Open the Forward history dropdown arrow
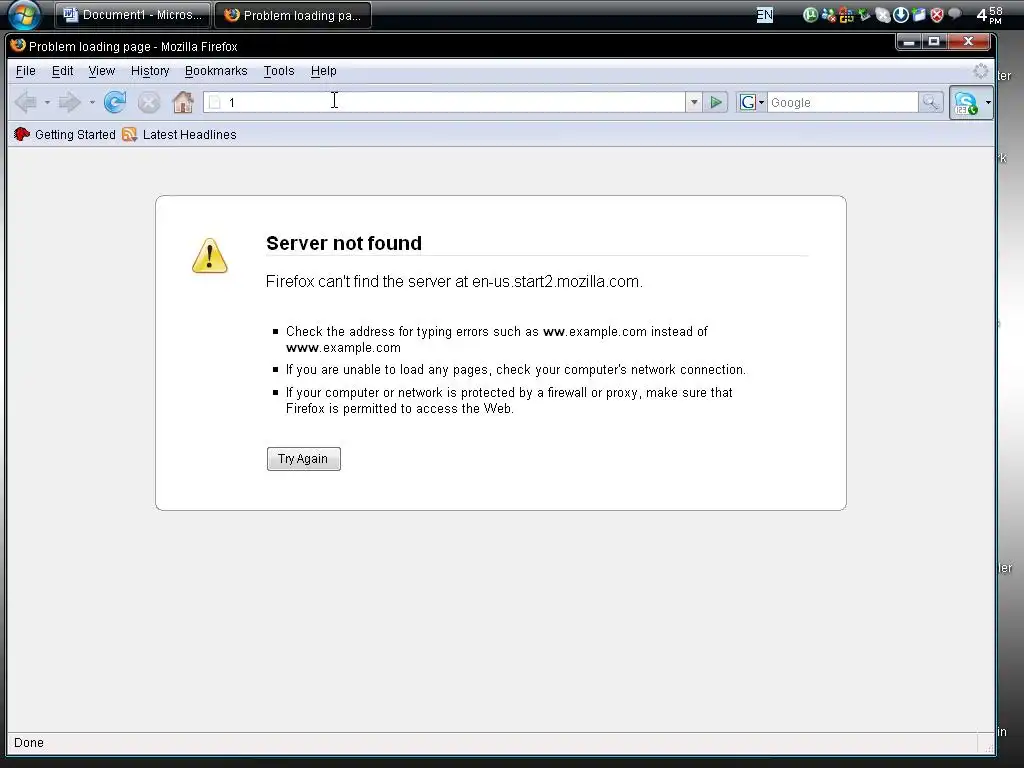Viewport: 1024px width, 768px height. tap(92, 103)
